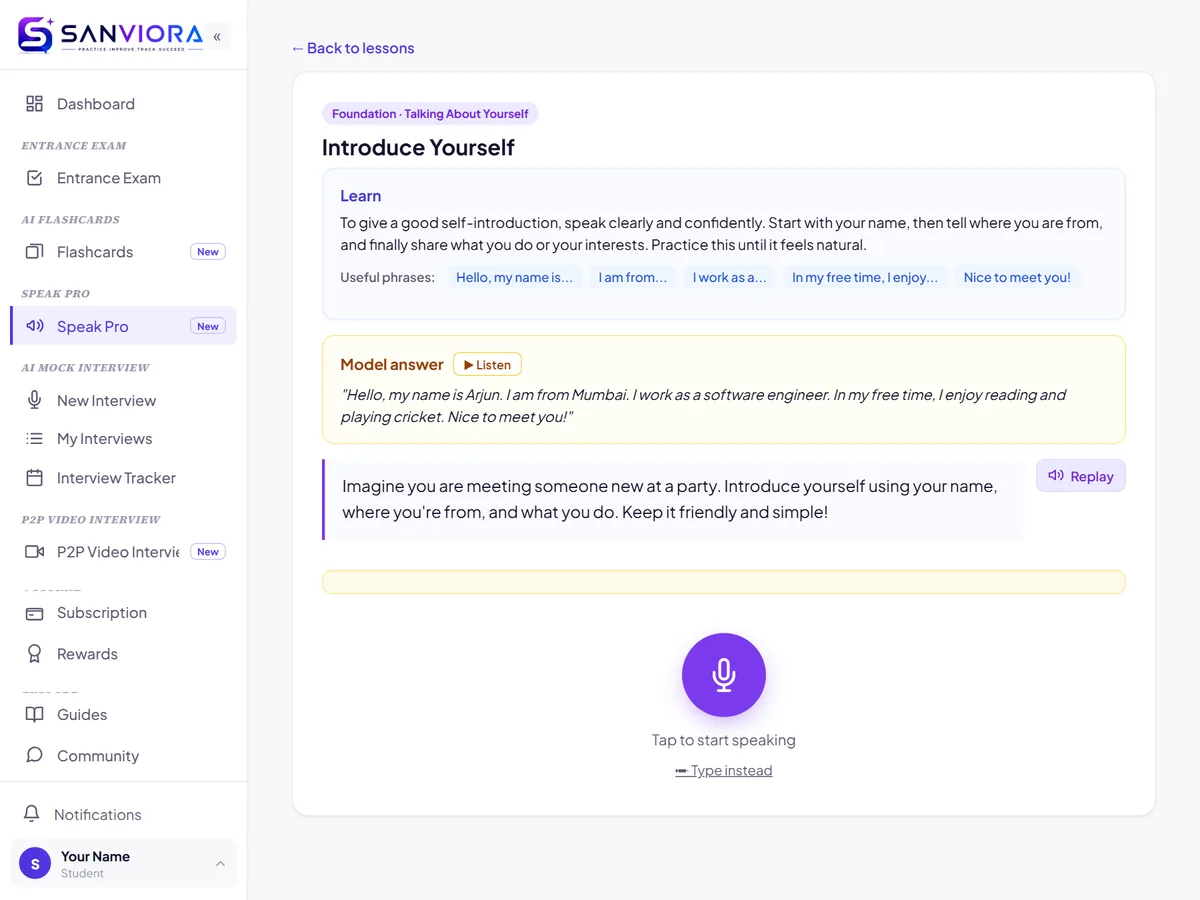Click the 'Nice to meet you!' phrase chip
The image size is (1200, 900).
click(x=1017, y=278)
